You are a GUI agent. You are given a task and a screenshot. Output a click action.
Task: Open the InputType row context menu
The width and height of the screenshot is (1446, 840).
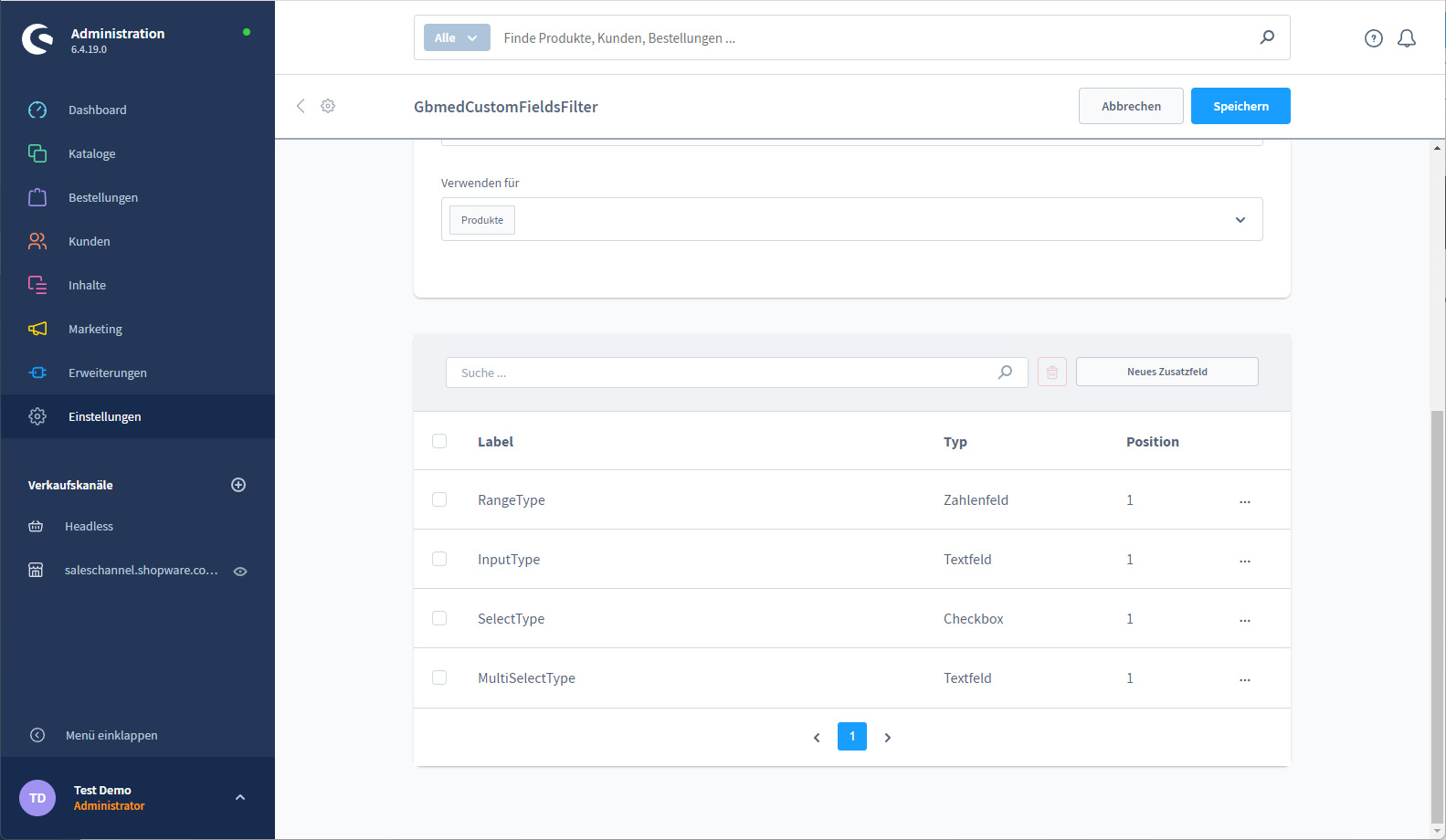(x=1245, y=561)
